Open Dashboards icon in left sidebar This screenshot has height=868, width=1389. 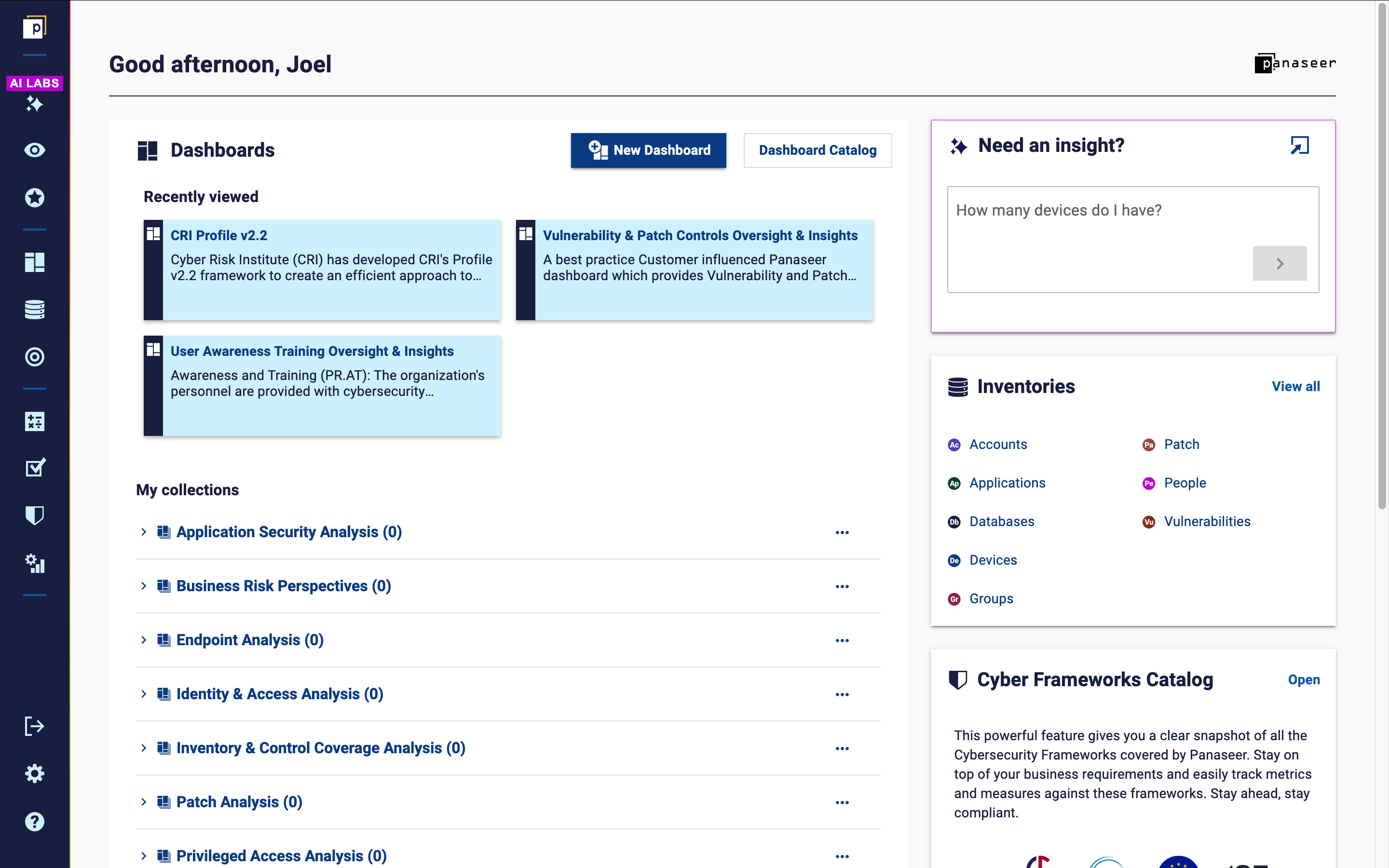[34, 262]
